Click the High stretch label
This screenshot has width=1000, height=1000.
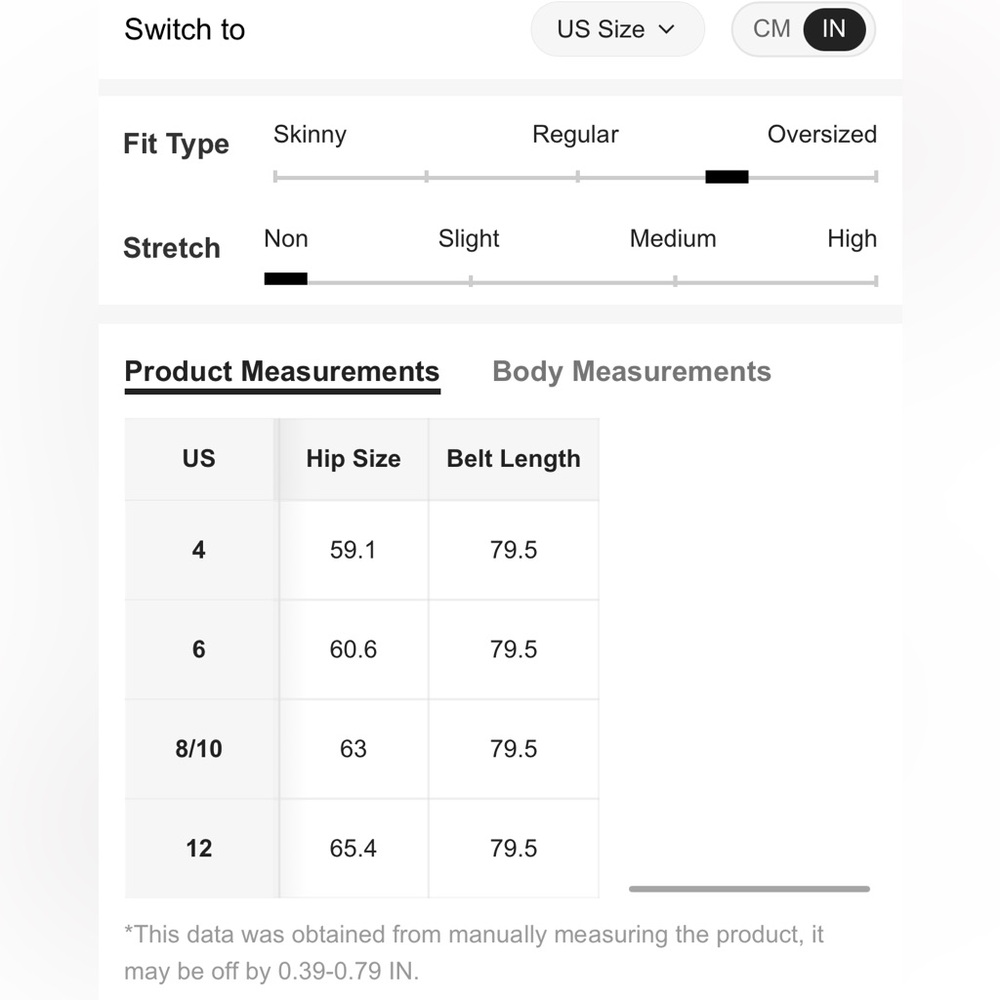pos(851,239)
